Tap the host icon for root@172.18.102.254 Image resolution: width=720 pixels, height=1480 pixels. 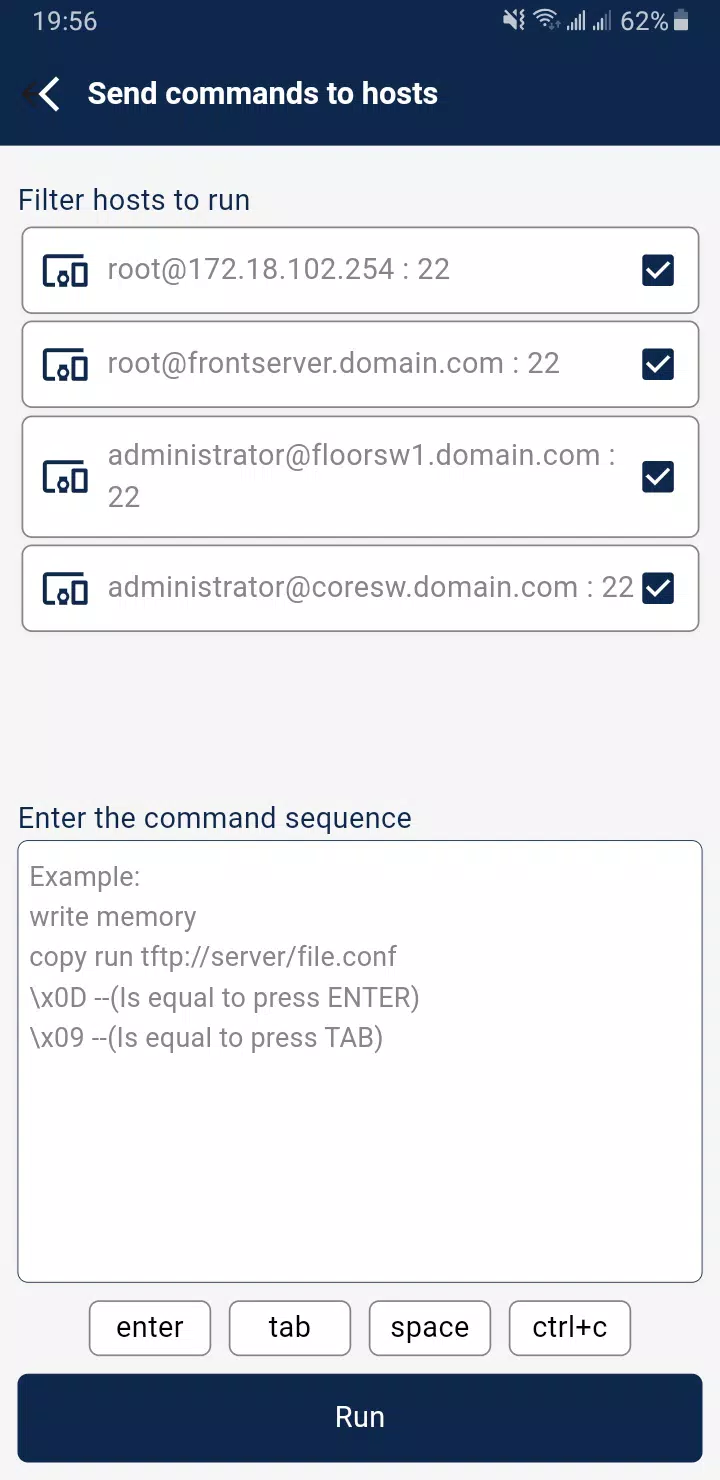click(65, 270)
